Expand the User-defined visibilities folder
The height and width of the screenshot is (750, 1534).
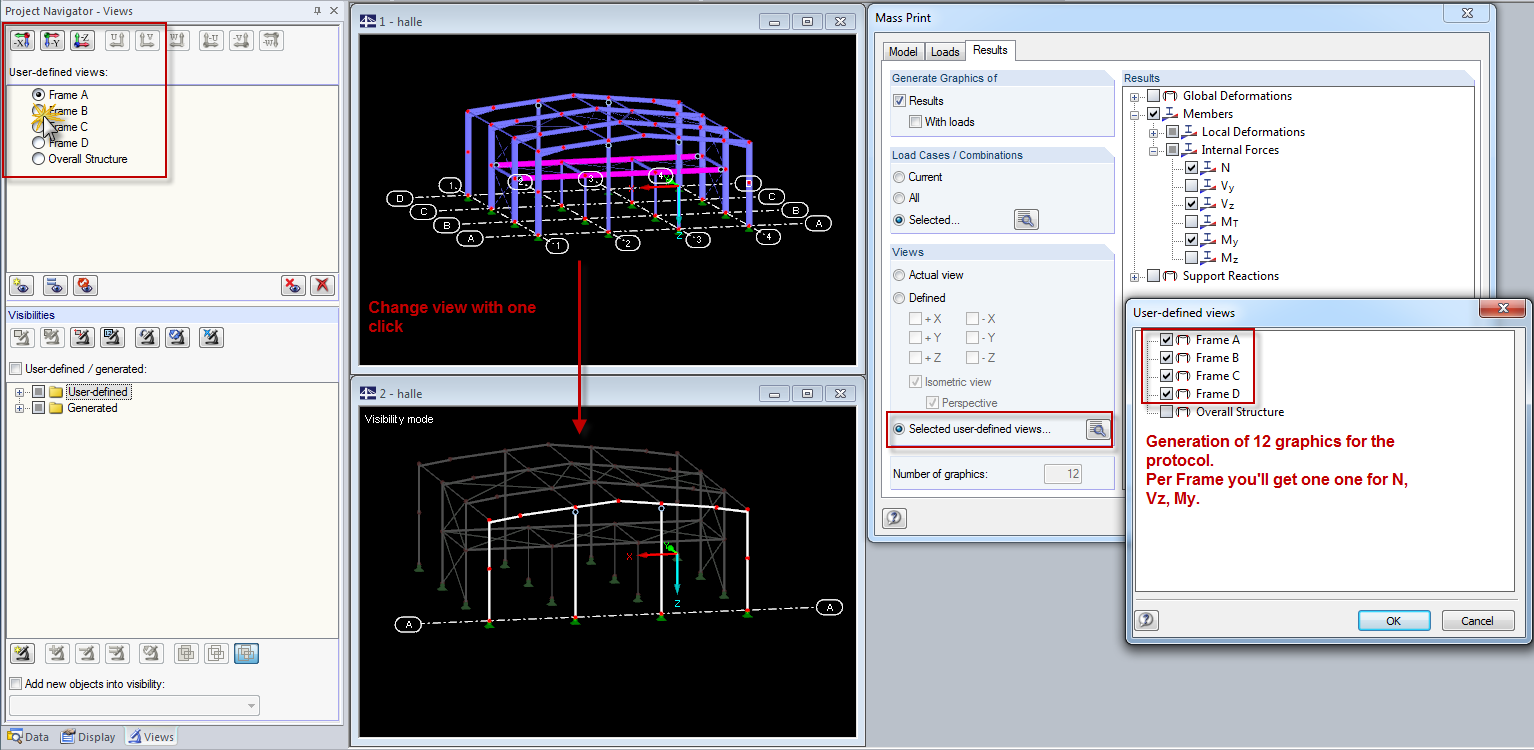(x=19, y=392)
